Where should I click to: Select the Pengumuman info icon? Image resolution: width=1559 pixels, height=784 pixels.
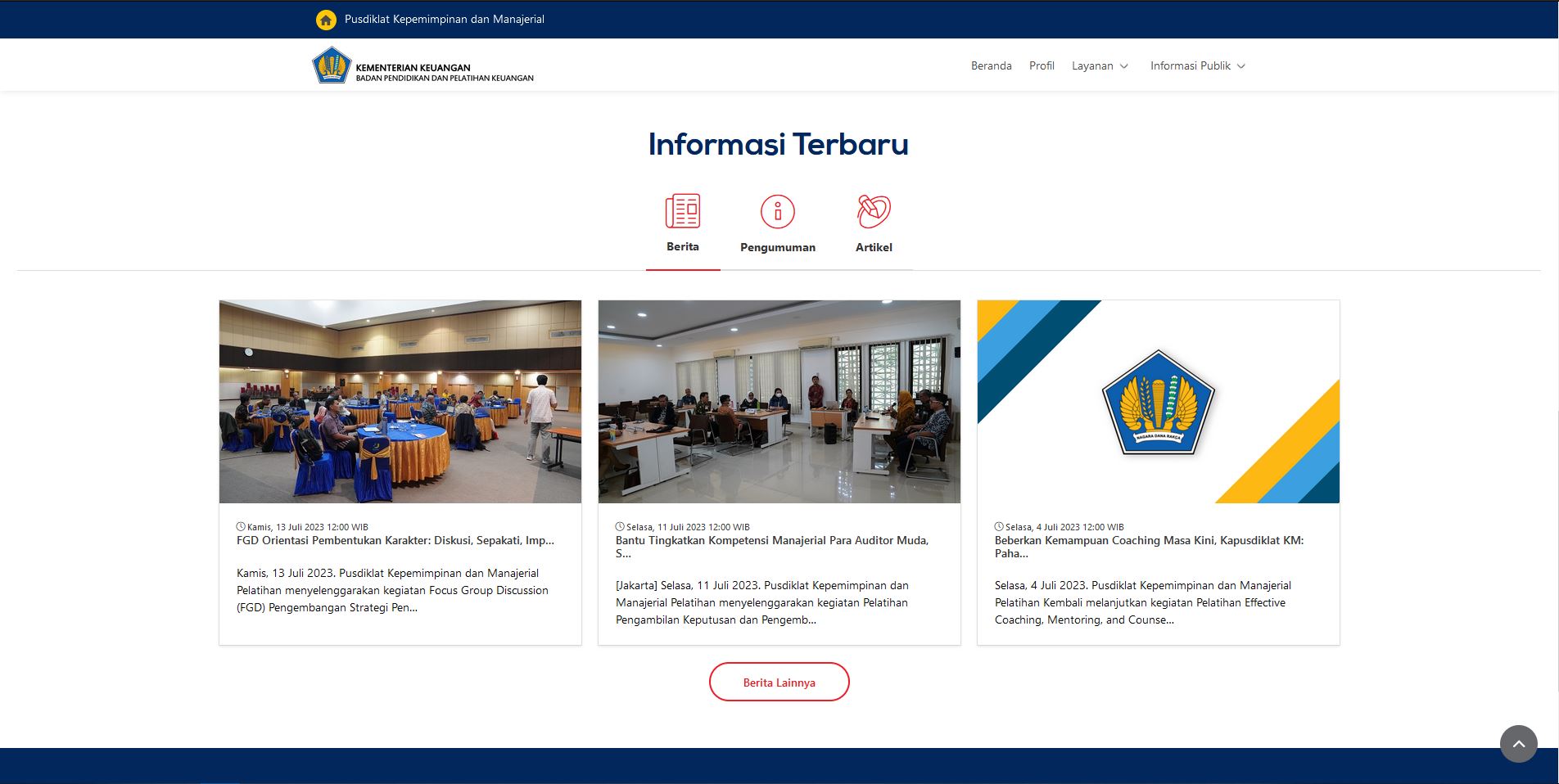pyautogui.click(x=777, y=212)
